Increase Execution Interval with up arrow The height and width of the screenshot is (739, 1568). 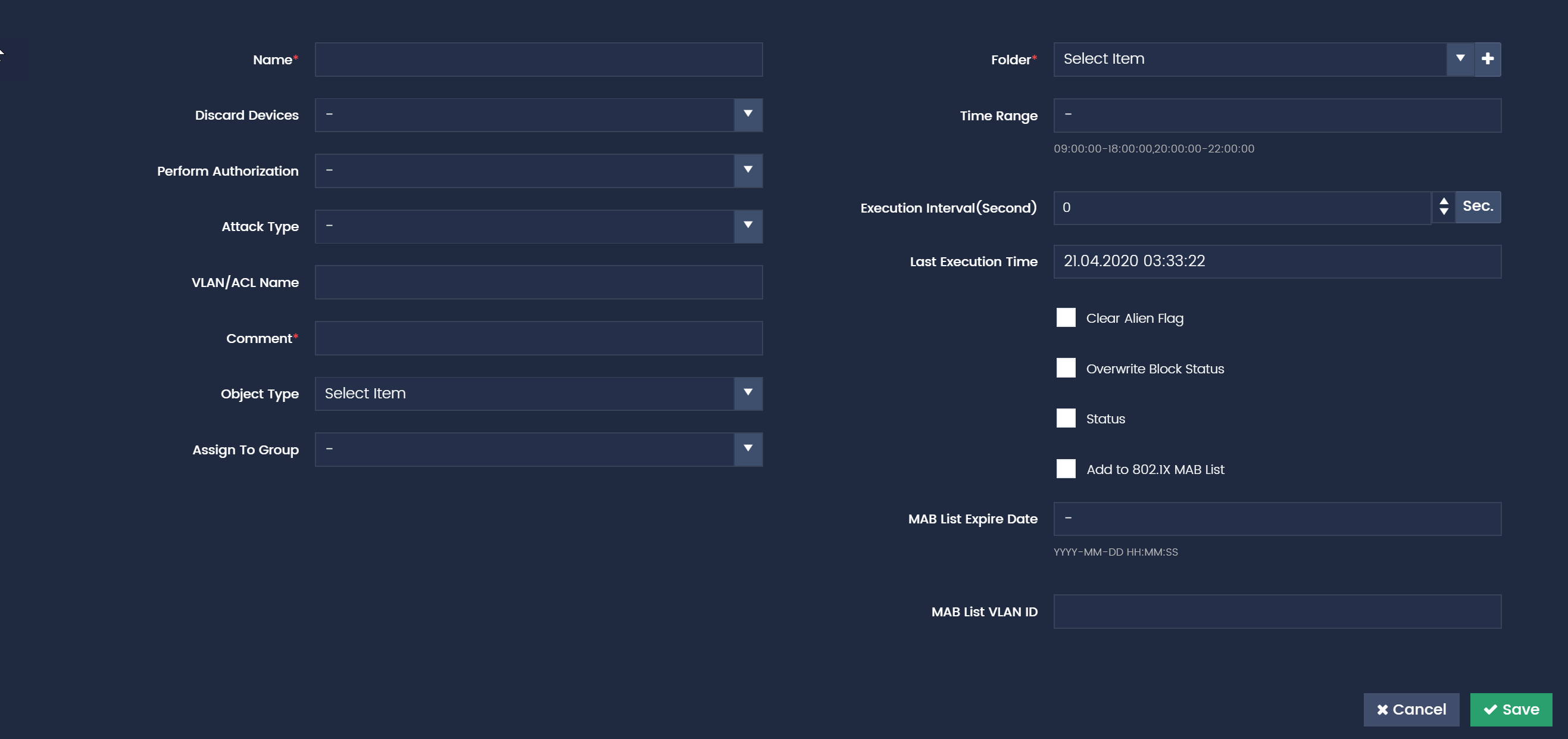1443,201
